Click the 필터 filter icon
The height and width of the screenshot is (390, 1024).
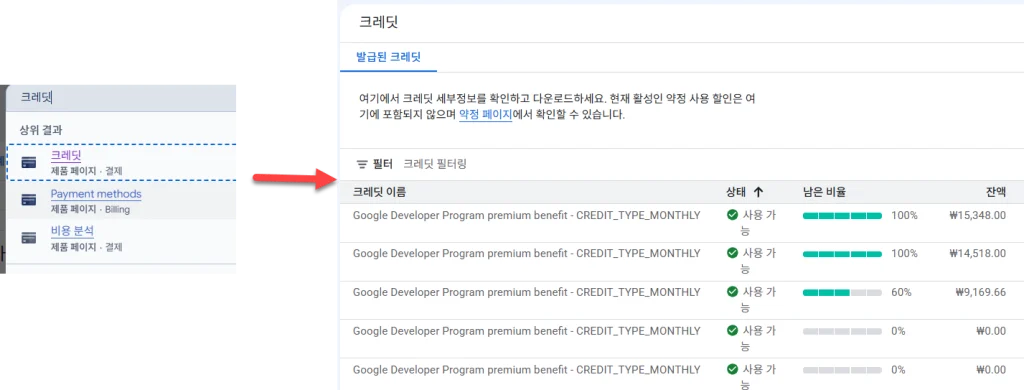coord(362,165)
